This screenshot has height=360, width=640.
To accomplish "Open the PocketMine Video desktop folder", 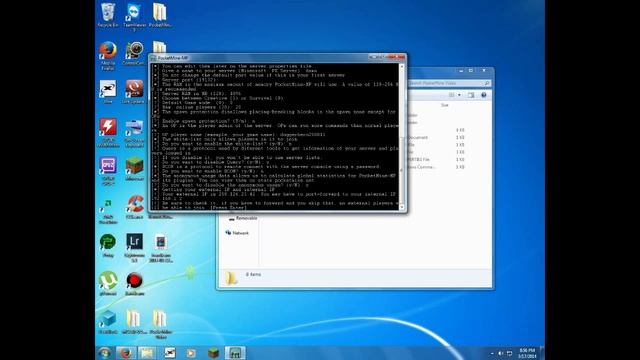I will click(x=160, y=324).
